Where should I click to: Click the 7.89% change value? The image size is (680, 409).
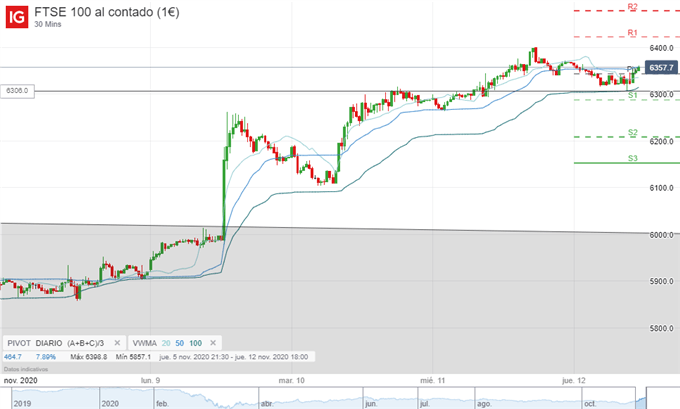click(x=46, y=357)
